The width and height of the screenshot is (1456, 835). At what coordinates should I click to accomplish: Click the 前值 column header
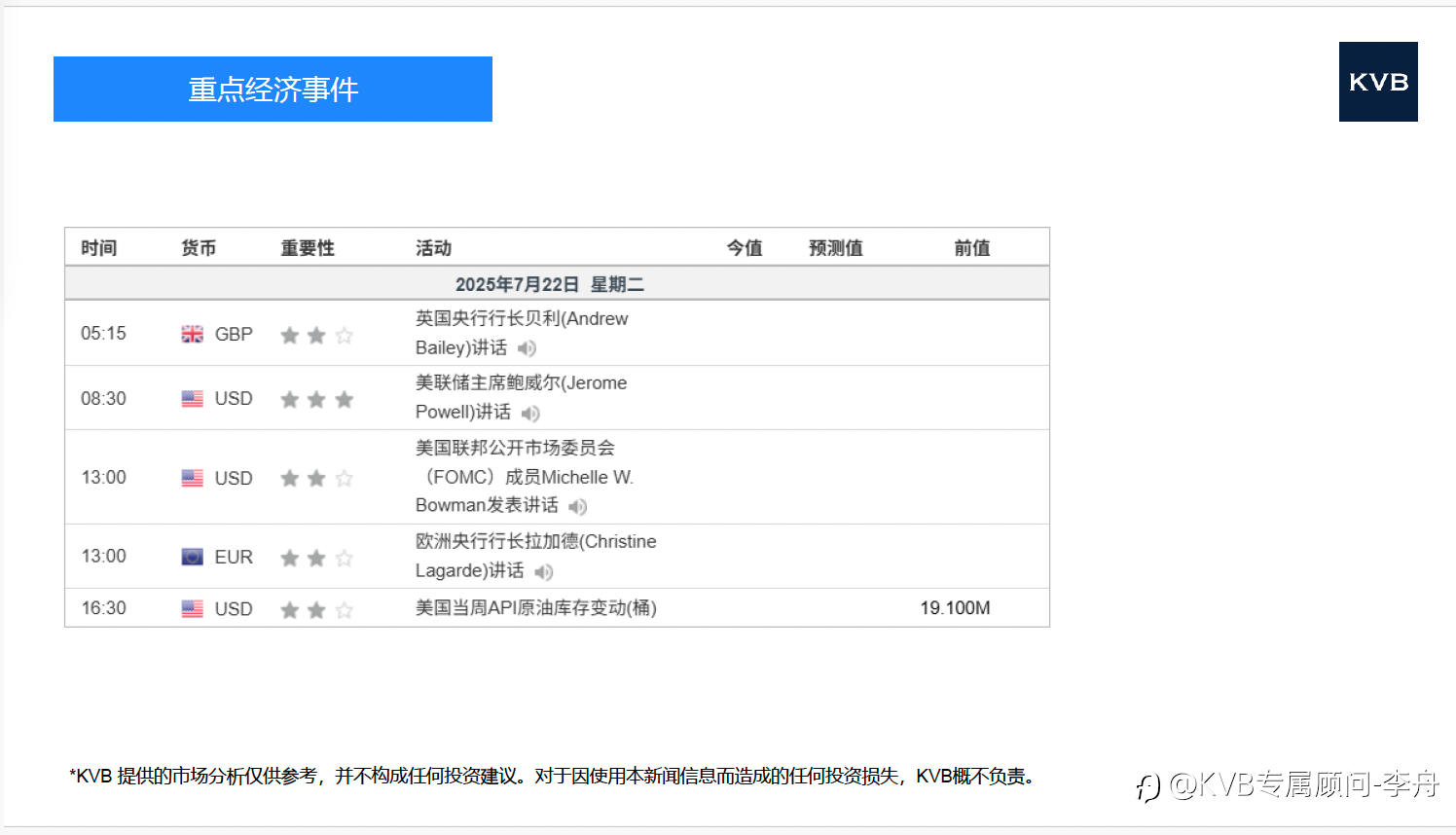[x=971, y=248]
